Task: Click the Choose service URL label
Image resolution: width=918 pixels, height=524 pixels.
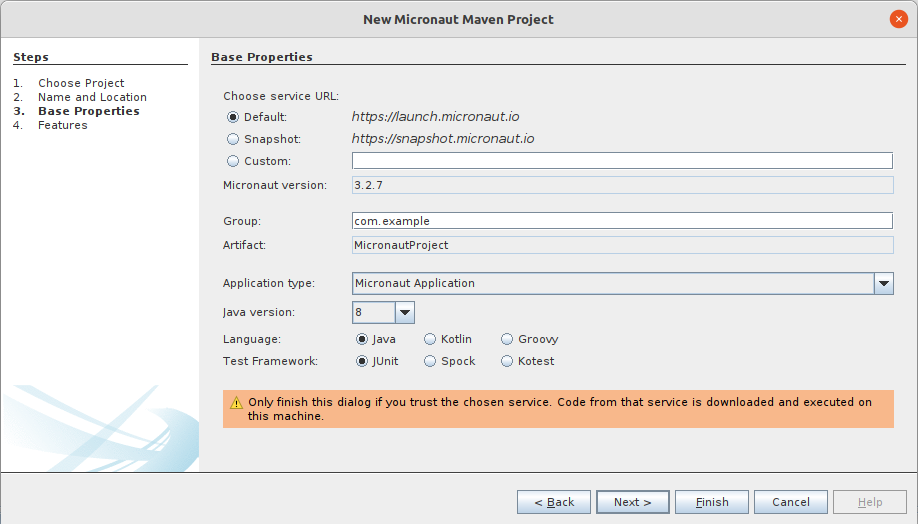Action: click(281, 96)
